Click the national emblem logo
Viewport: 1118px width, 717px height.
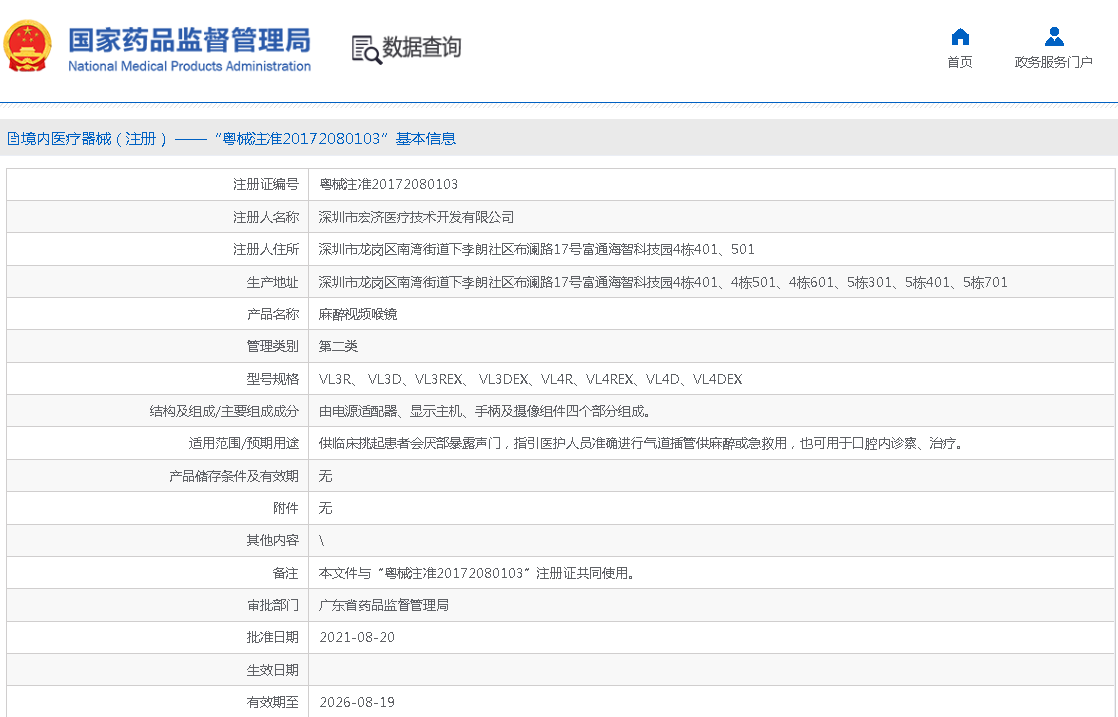pos(27,46)
